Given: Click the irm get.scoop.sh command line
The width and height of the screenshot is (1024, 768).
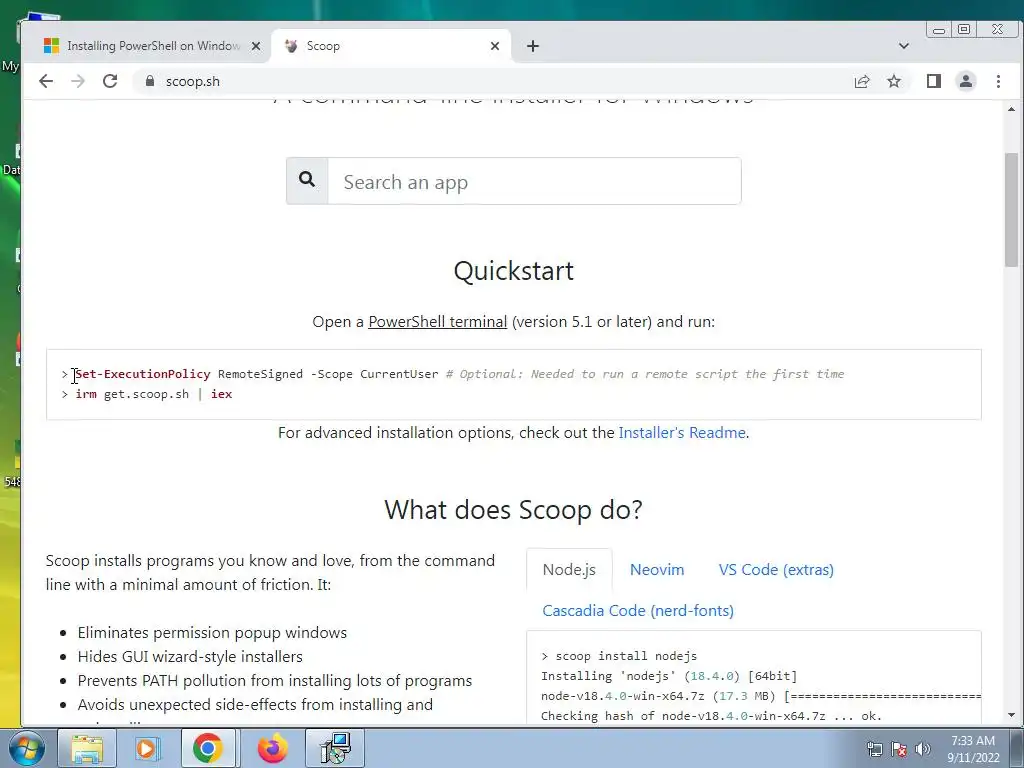Looking at the screenshot, I should tap(153, 394).
